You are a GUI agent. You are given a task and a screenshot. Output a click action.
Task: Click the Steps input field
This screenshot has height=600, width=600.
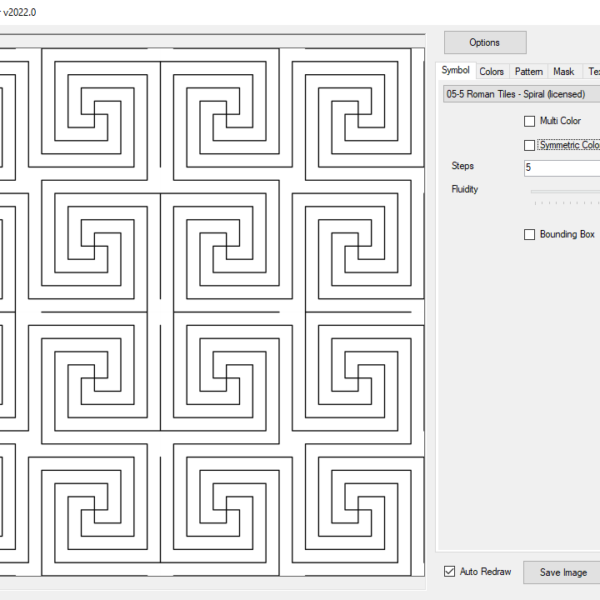click(x=562, y=168)
